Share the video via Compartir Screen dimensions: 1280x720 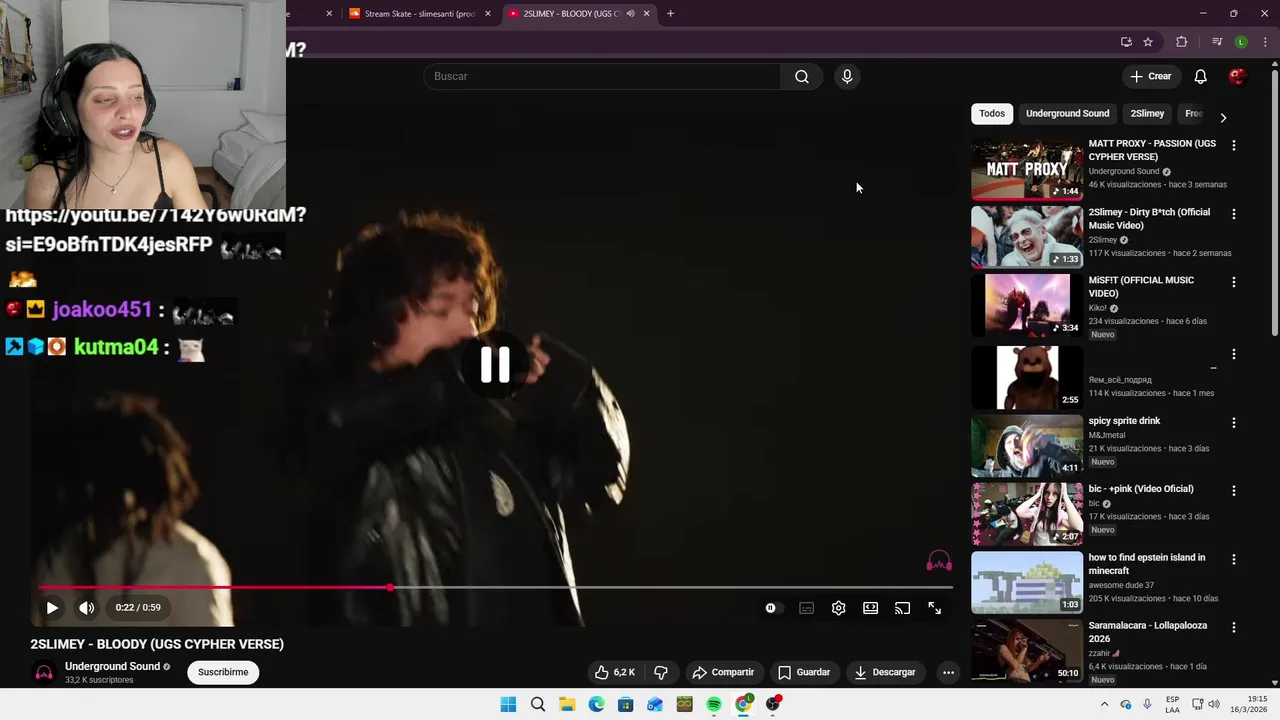[x=723, y=672]
